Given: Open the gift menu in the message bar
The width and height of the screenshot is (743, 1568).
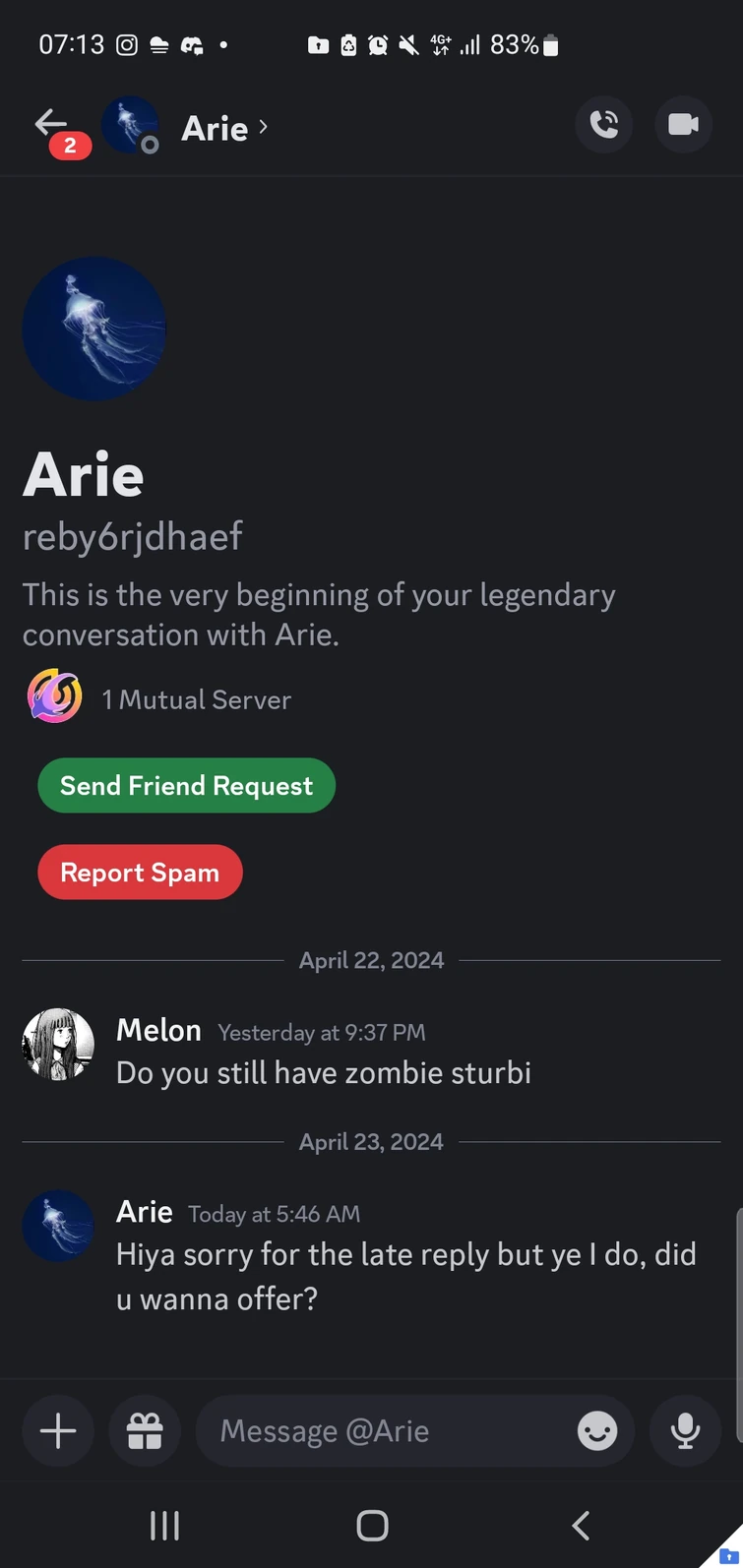Looking at the screenshot, I should coord(144,1430).
